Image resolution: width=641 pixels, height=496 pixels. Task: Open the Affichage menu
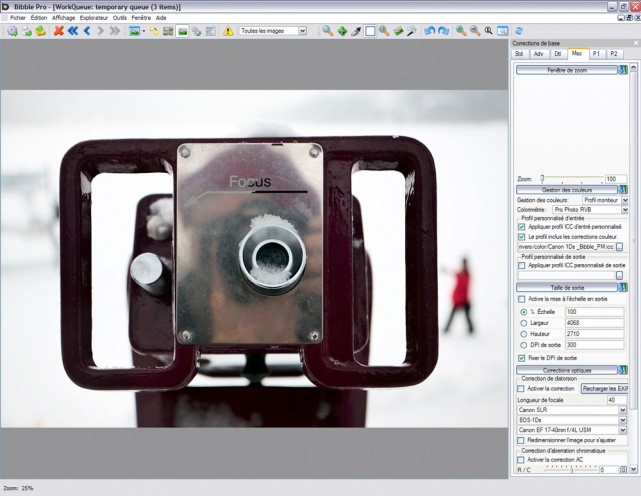(63, 18)
